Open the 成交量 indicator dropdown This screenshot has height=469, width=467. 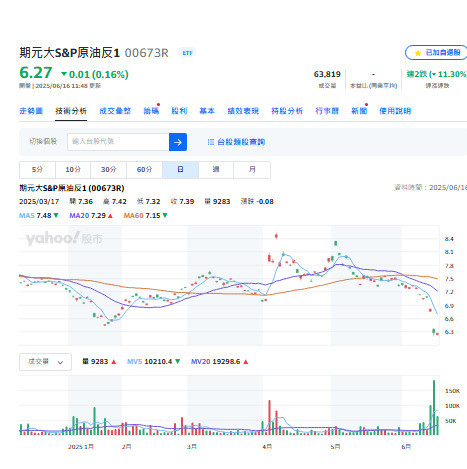tap(45, 362)
